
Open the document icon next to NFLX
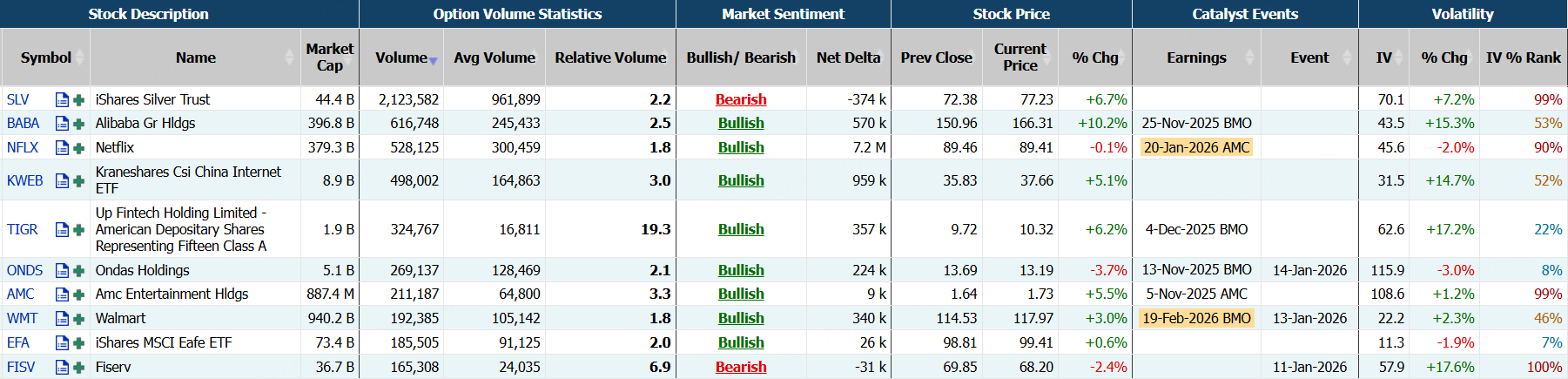[x=62, y=148]
